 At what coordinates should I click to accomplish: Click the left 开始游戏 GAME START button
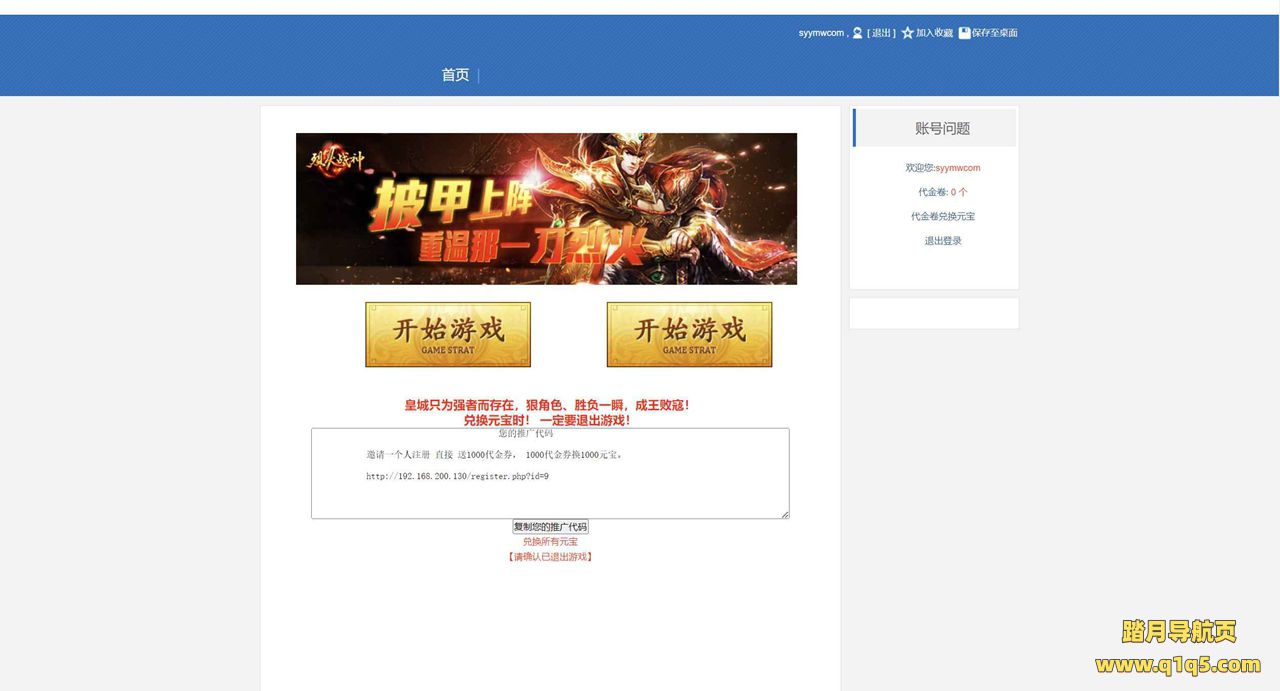(448, 335)
